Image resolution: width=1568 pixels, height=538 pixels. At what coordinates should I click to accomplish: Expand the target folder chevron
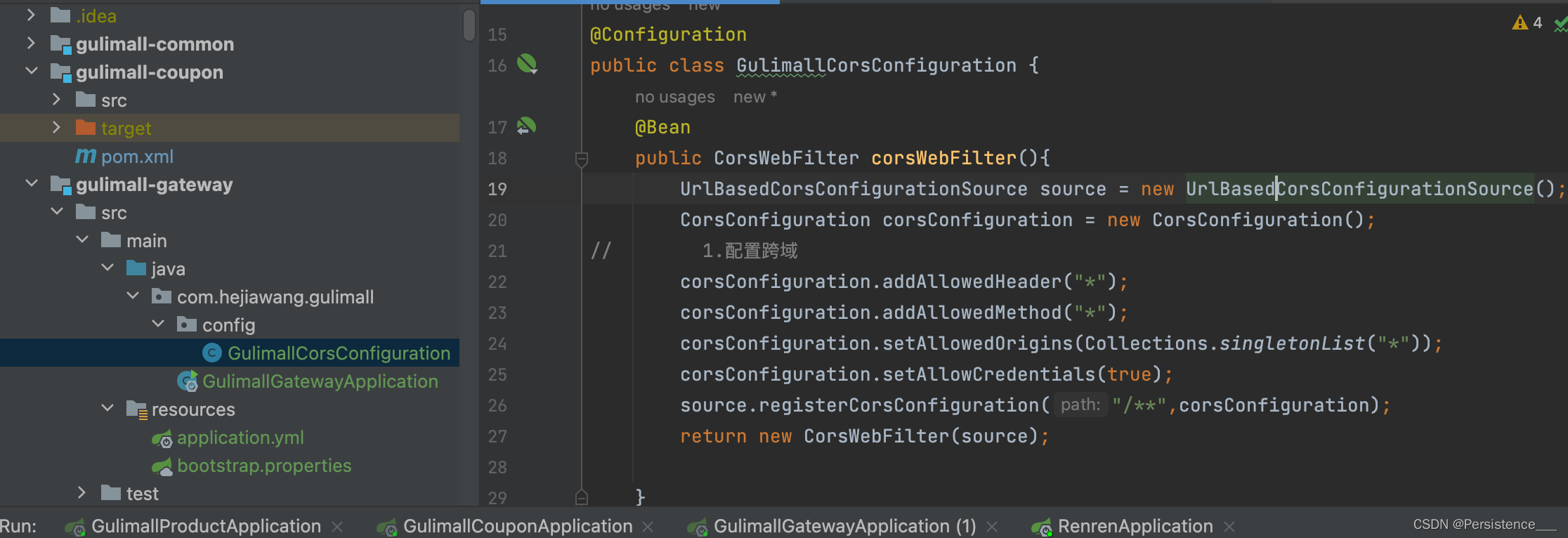[x=56, y=127]
